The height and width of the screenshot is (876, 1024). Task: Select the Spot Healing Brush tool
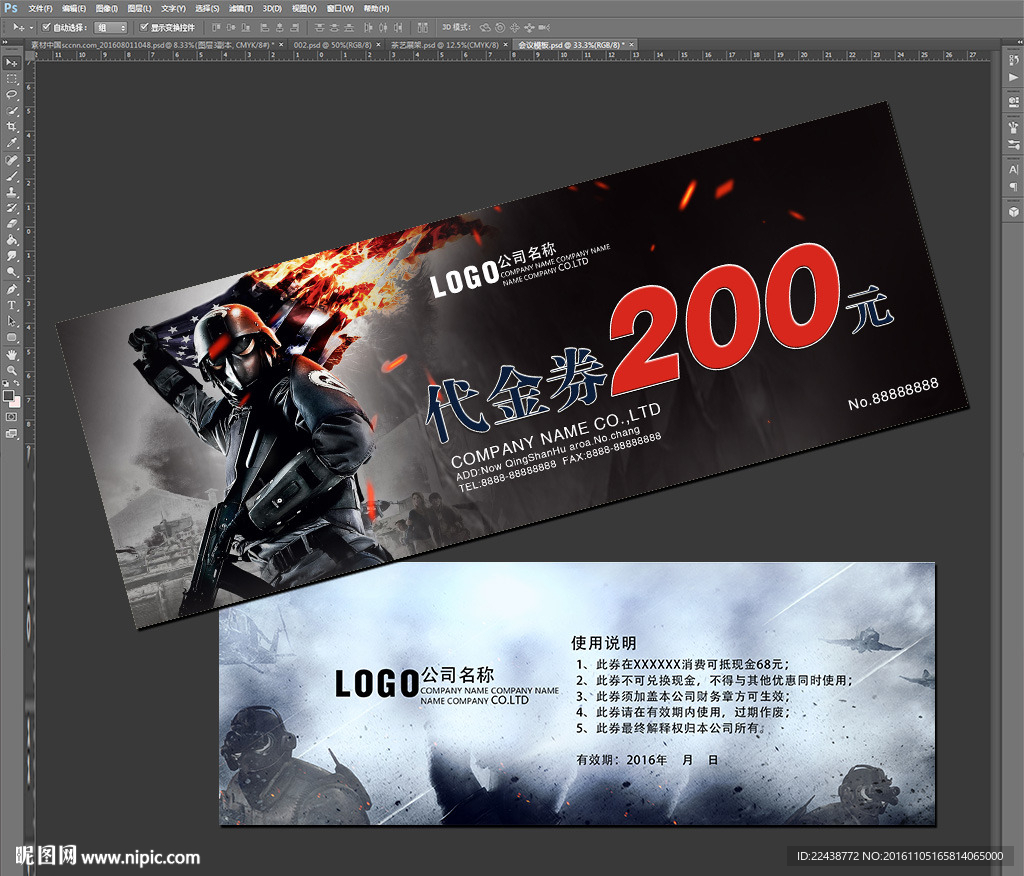click(x=12, y=160)
